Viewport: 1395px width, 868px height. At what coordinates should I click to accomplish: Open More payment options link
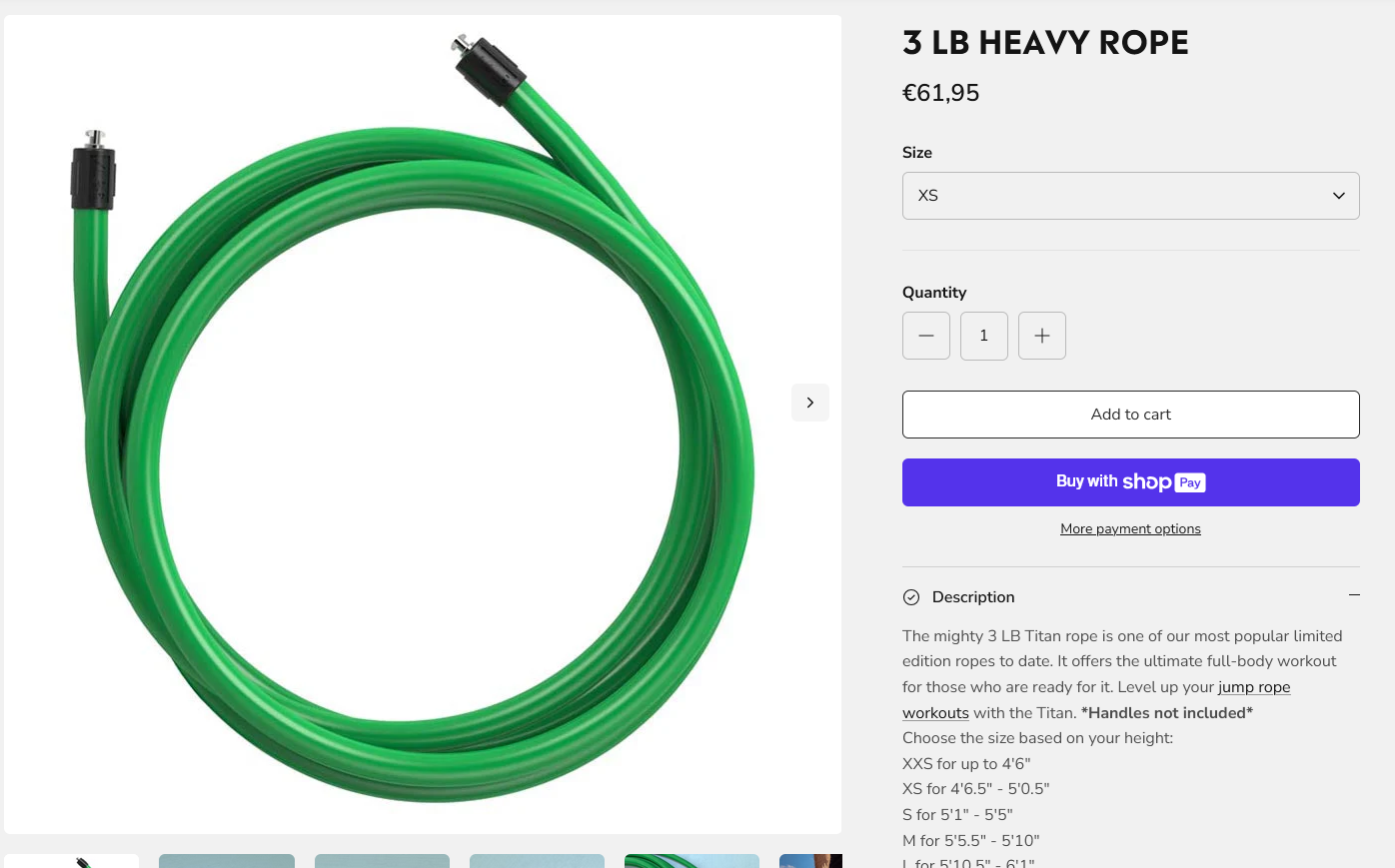tap(1131, 529)
